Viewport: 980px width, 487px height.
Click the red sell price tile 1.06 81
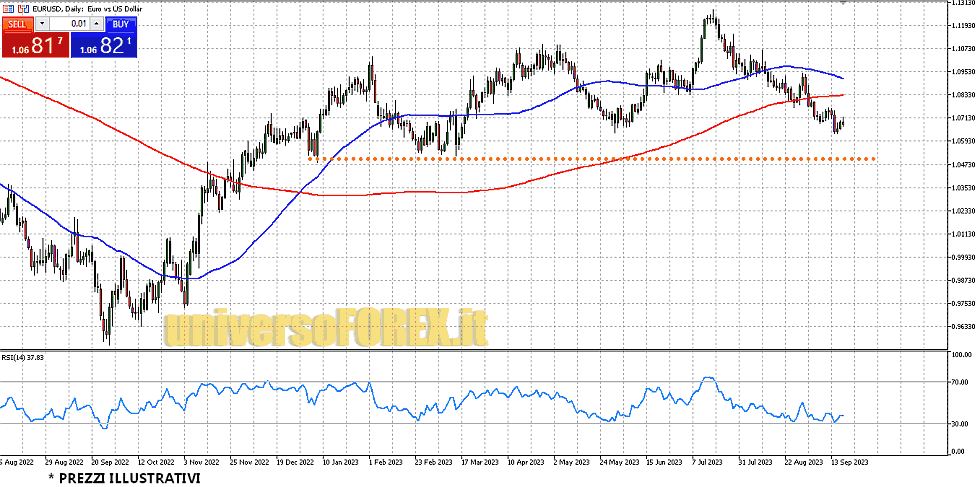33,44
